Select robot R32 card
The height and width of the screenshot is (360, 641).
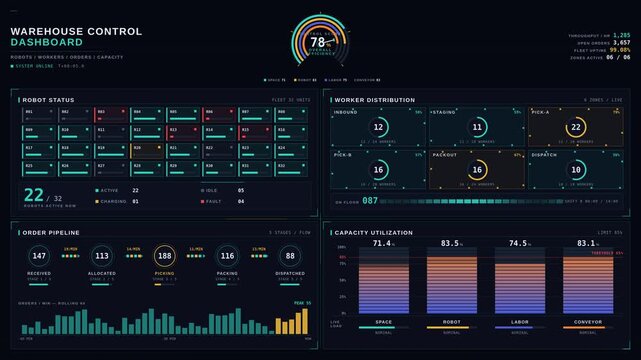(291, 169)
